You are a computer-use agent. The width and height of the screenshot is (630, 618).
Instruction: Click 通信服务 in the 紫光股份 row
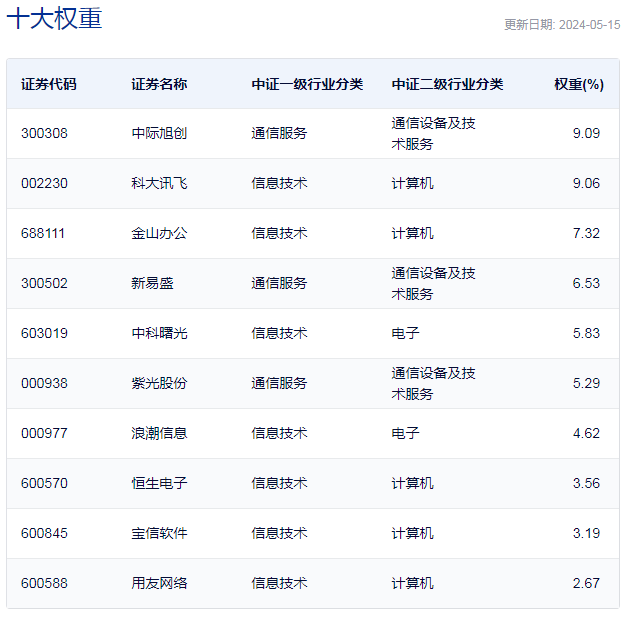click(279, 383)
